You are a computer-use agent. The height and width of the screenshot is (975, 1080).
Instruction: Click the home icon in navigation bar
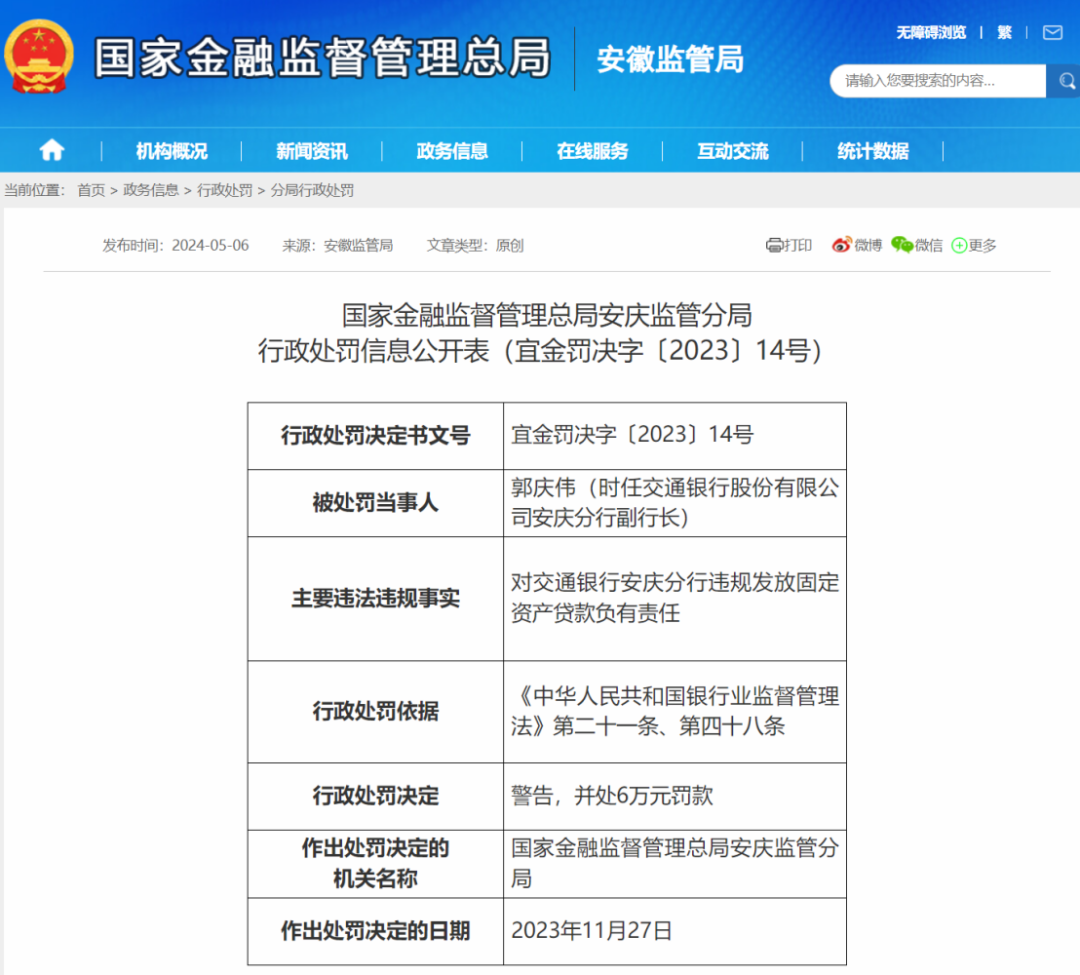pyautogui.click(x=52, y=151)
